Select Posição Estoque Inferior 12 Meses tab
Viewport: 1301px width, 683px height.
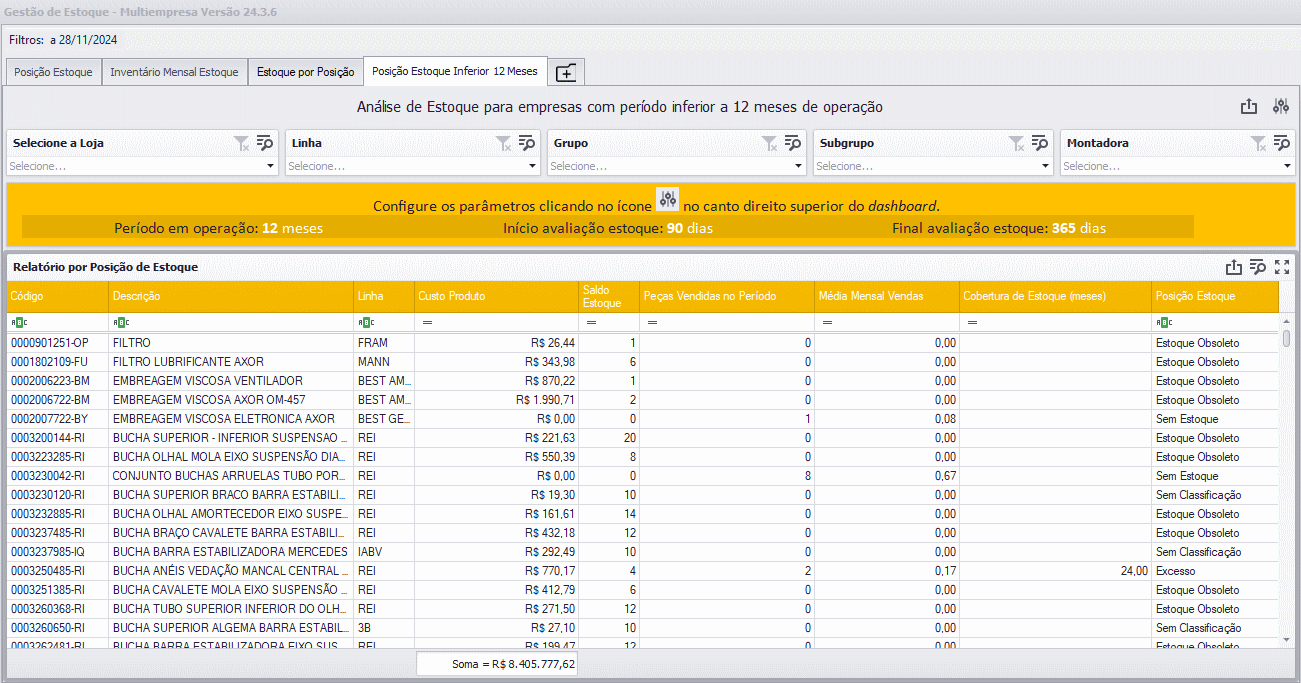click(455, 71)
